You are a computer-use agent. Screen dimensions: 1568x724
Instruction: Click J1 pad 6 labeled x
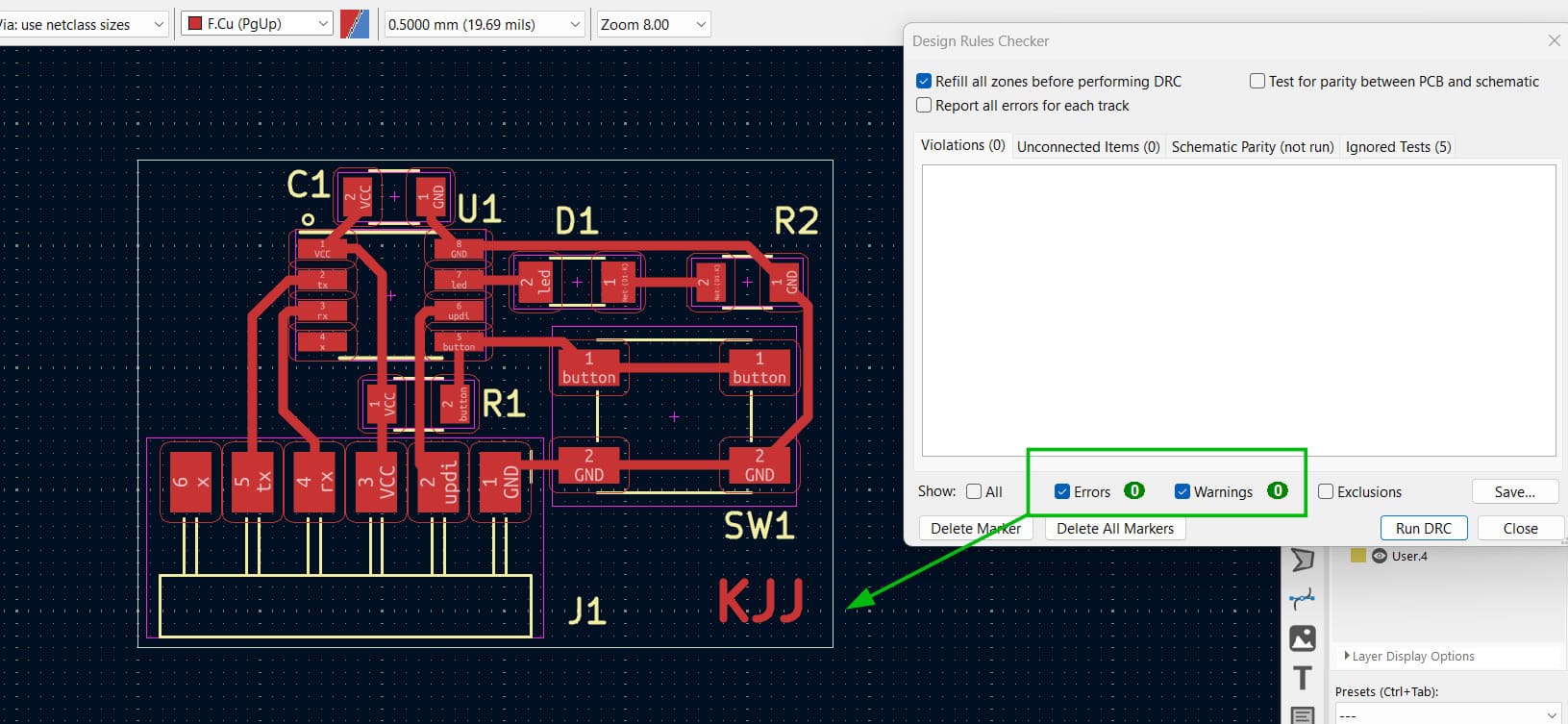192,481
